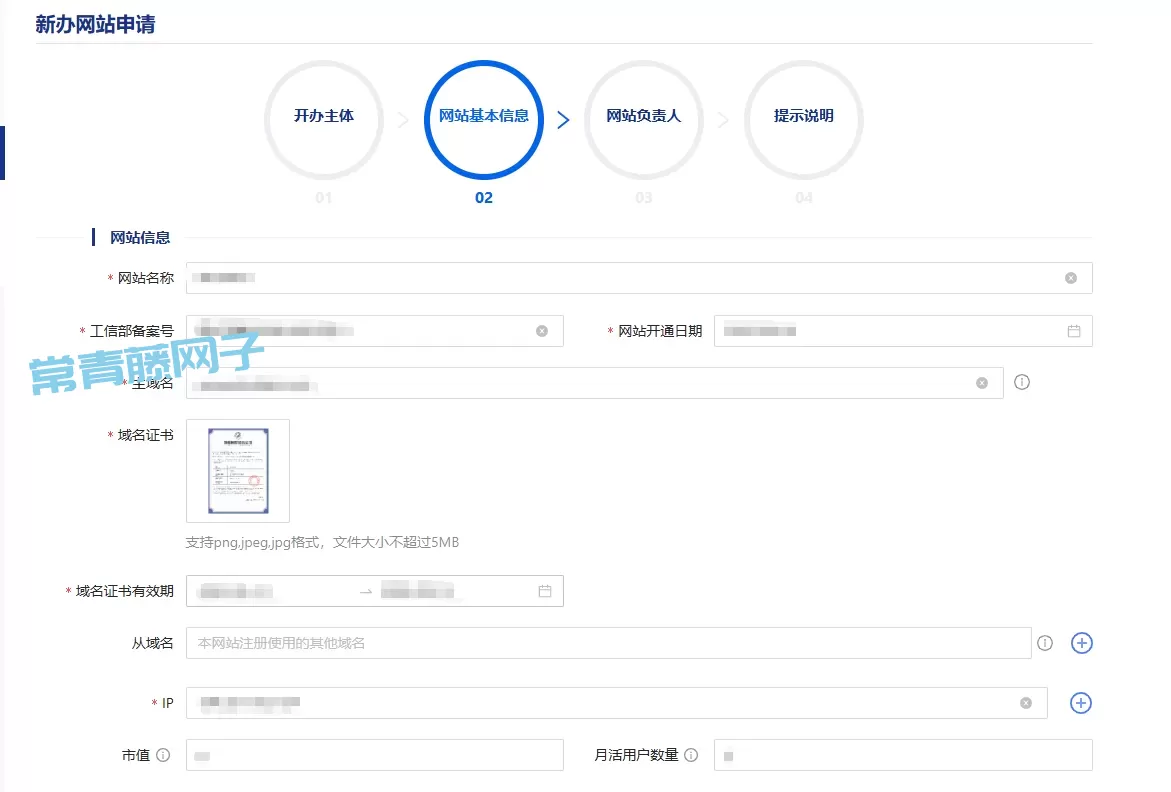Go to step 网站负责人
Viewport: 1171px width, 792px height.
[644, 116]
